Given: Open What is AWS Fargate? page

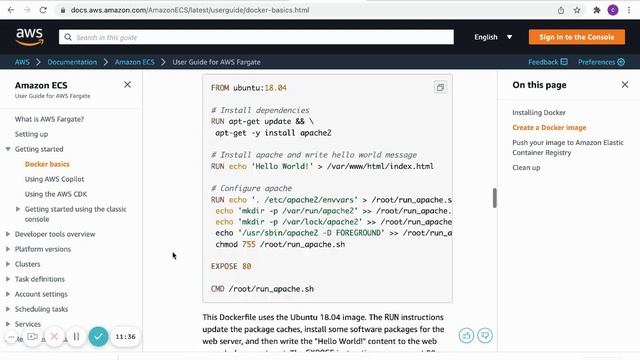Looking at the screenshot, I should click(x=49, y=119).
